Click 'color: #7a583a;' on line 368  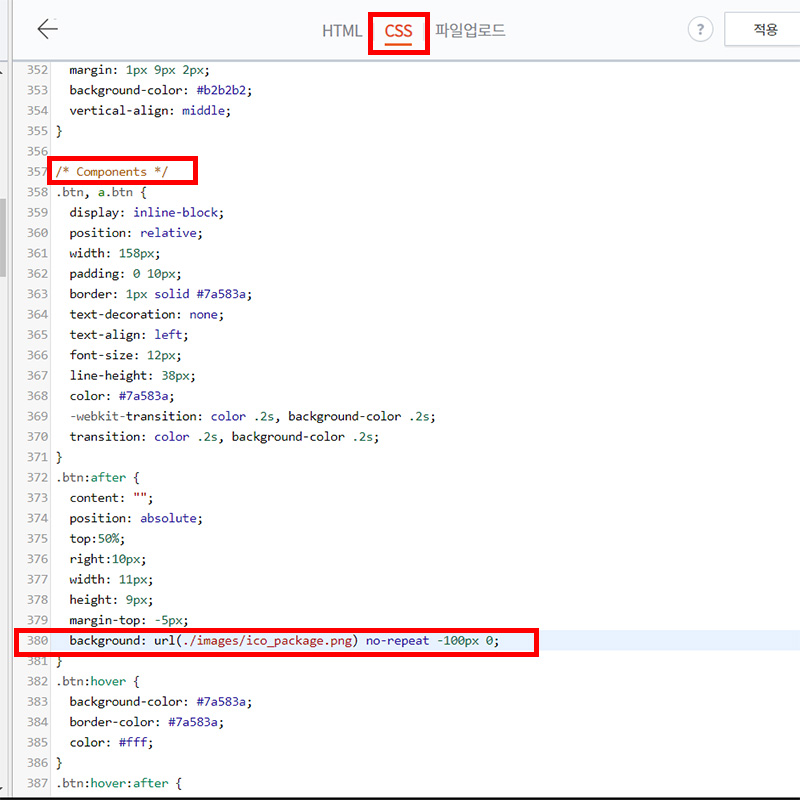coord(121,396)
